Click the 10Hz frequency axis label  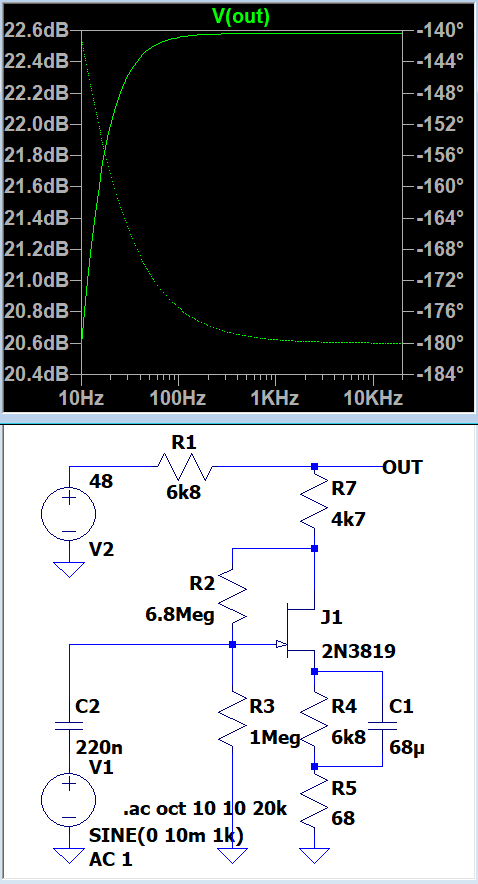pos(81,399)
